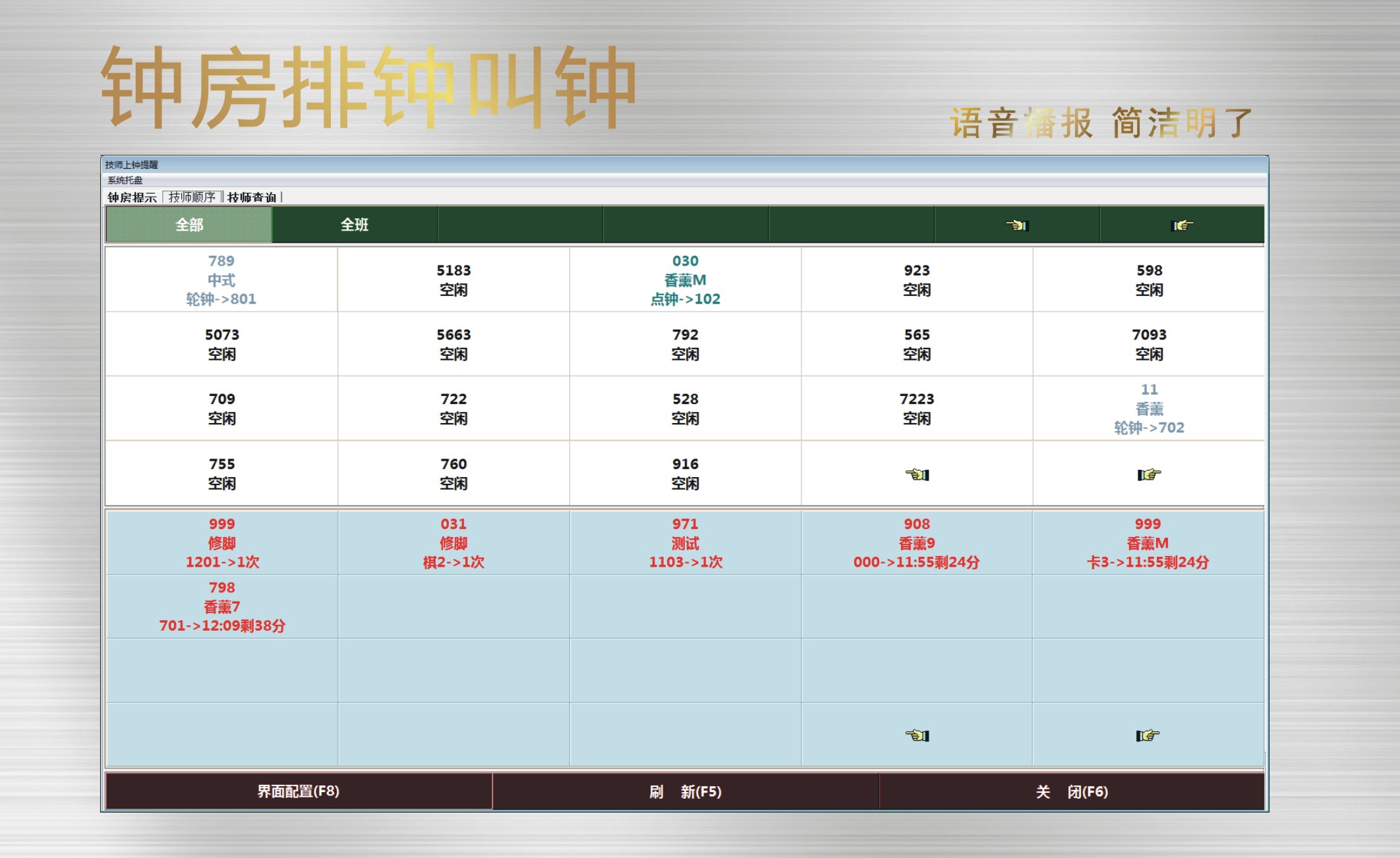The width and height of the screenshot is (1400, 858).
Task: Open the 技师查询 tab
Action: pos(252,197)
